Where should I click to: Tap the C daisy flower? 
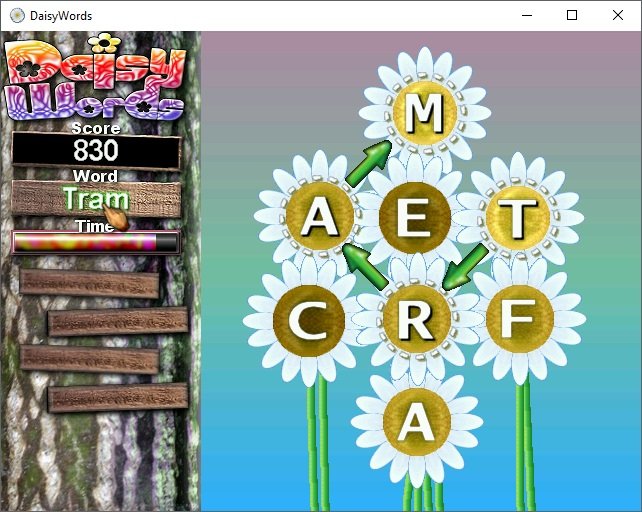[308, 320]
